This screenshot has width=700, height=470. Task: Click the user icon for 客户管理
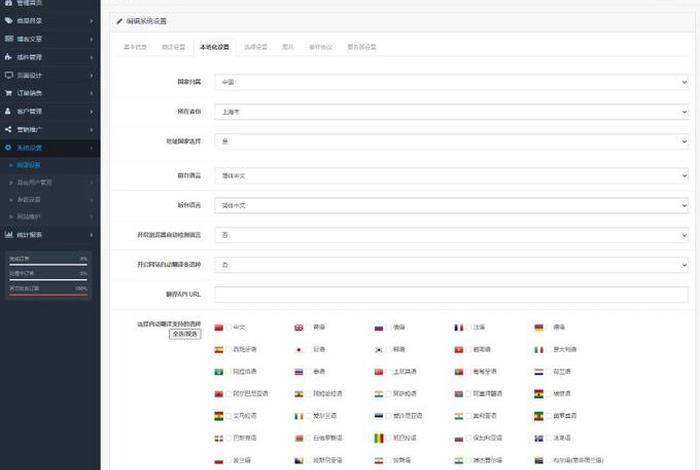tap(8, 111)
